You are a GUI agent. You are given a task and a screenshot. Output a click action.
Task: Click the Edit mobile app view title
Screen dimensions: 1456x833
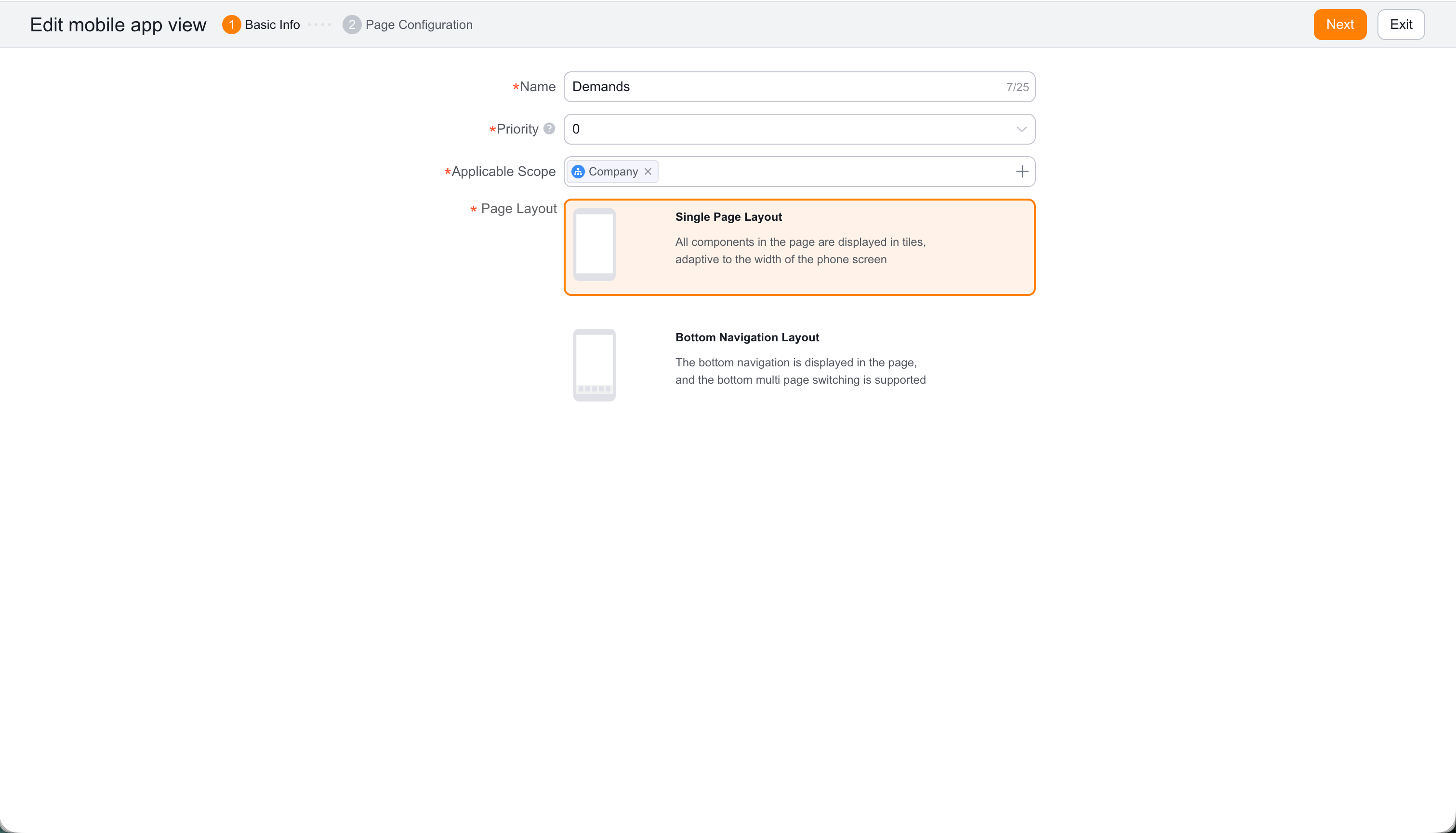pyautogui.click(x=118, y=25)
